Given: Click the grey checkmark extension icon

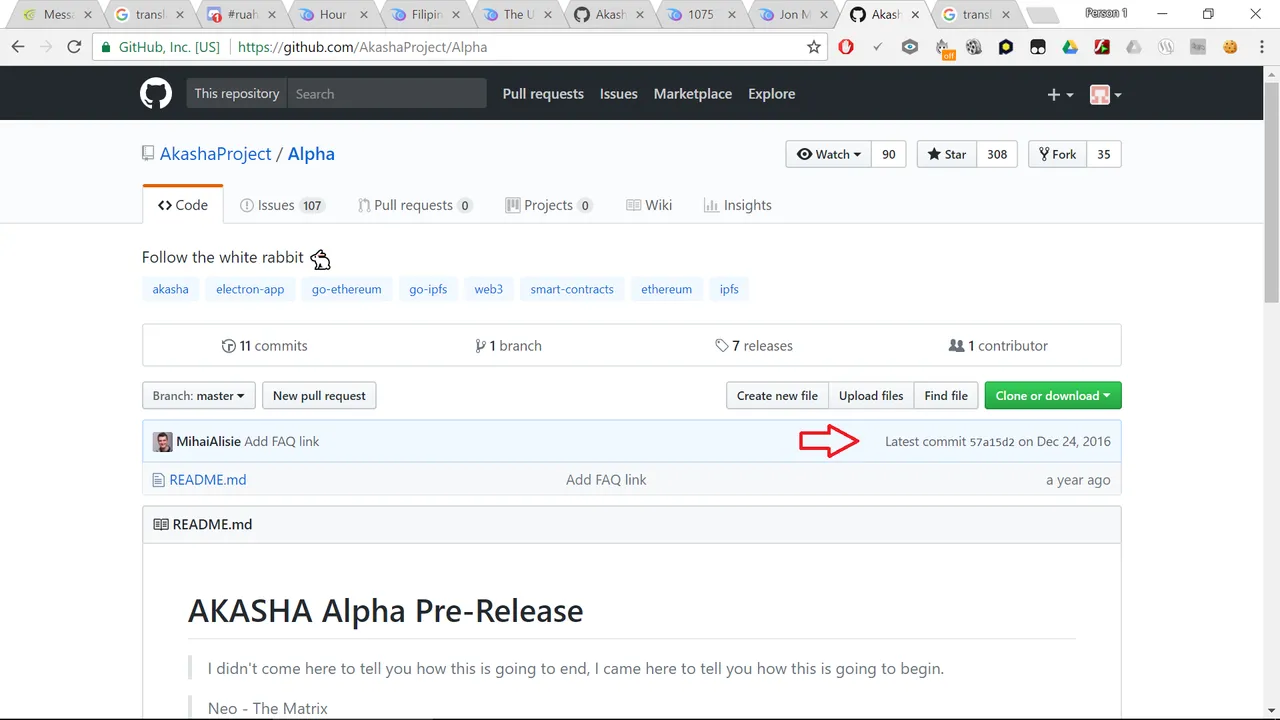Looking at the screenshot, I should pyautogui.click(x=878, y=47).
